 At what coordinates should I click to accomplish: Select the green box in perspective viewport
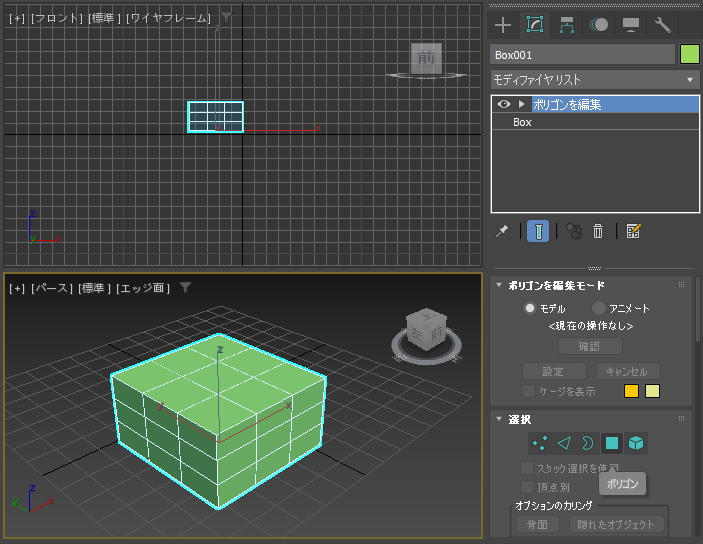218,421
